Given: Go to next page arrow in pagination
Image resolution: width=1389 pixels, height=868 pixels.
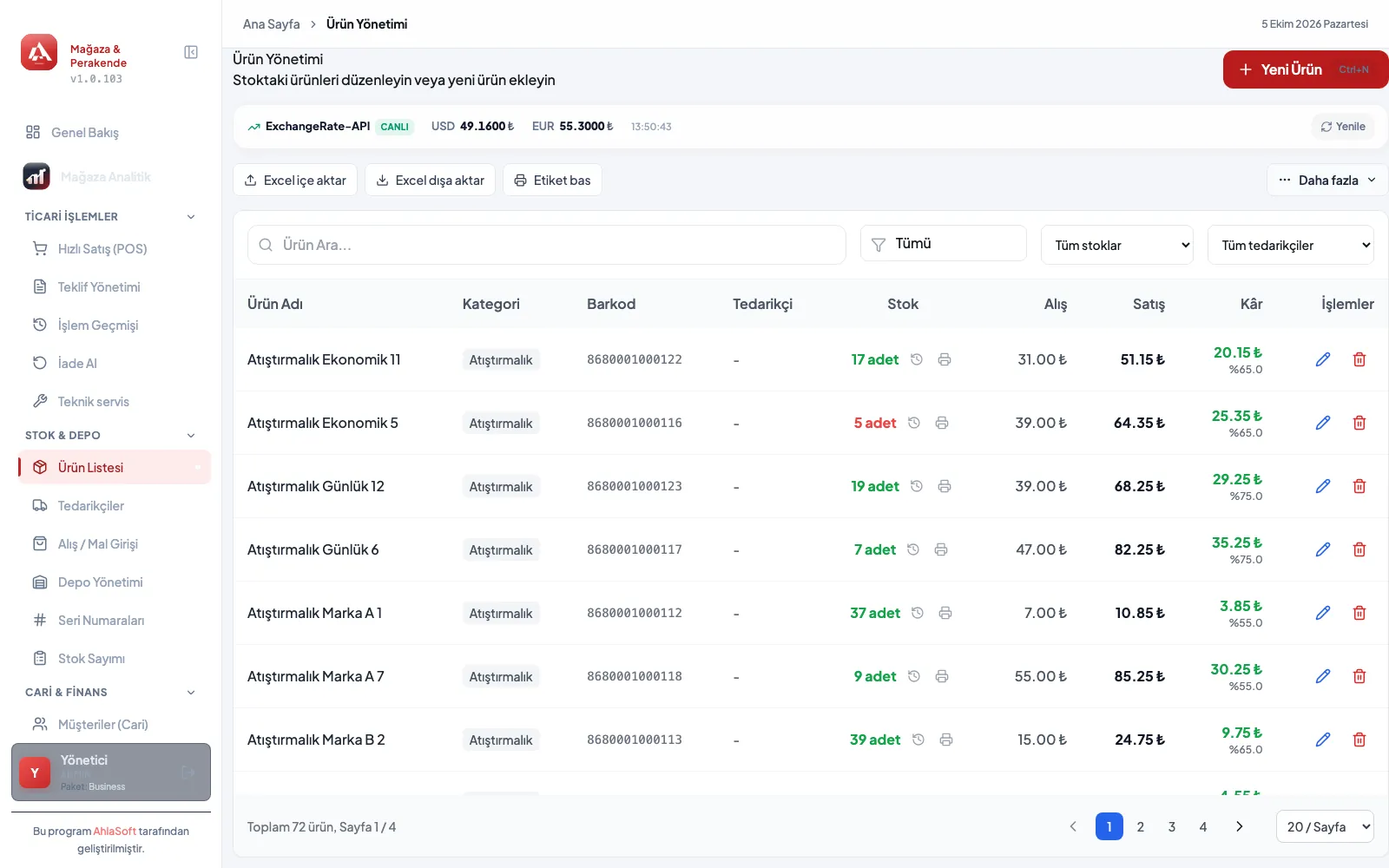Looking at the screenshot, I should pyautogui.click(x=1240, y=826).
